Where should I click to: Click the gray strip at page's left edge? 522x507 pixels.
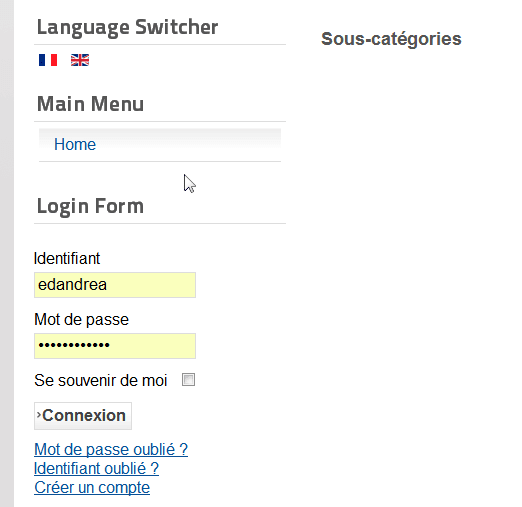click(7, 253)
